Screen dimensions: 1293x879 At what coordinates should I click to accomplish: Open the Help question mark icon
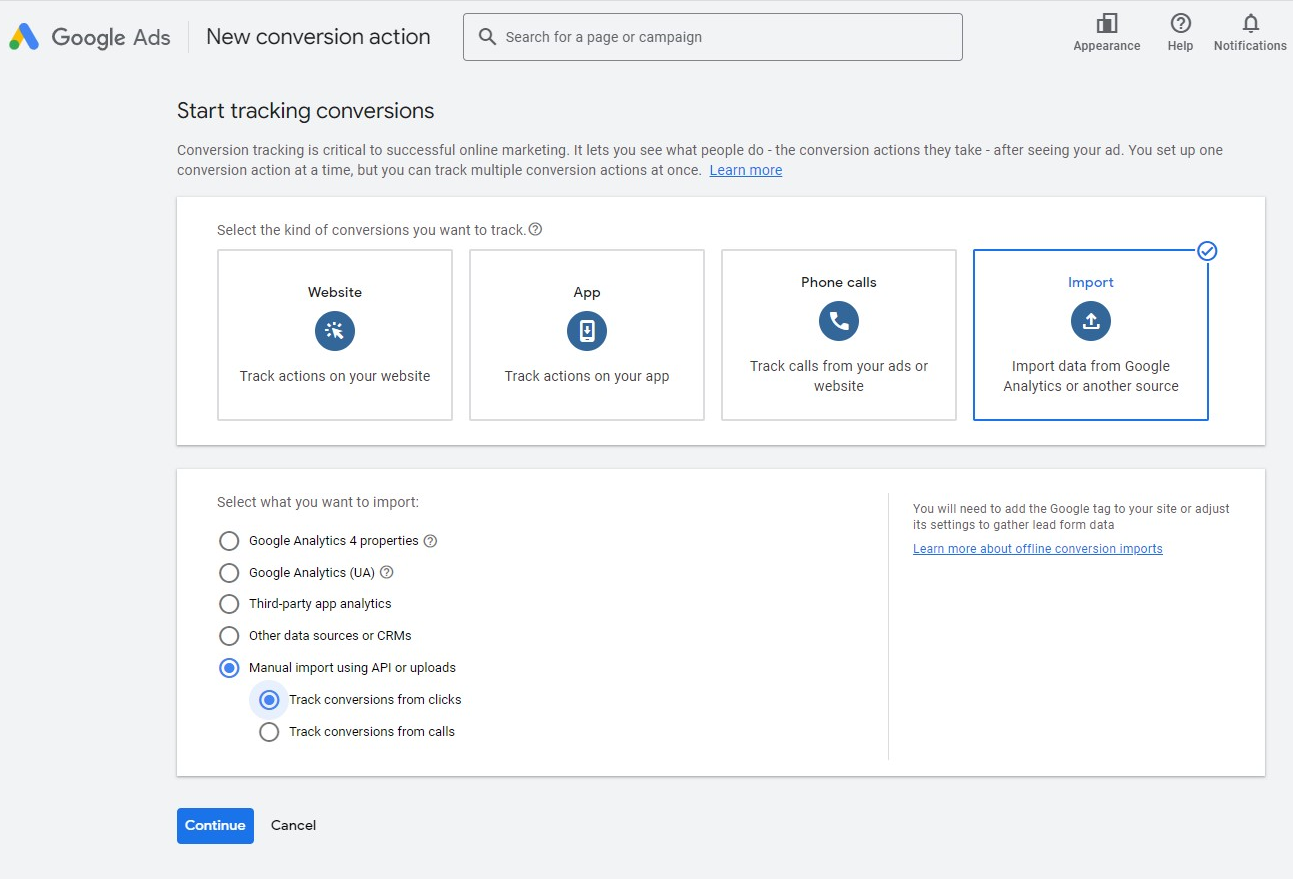click(x=1180, y=24)
